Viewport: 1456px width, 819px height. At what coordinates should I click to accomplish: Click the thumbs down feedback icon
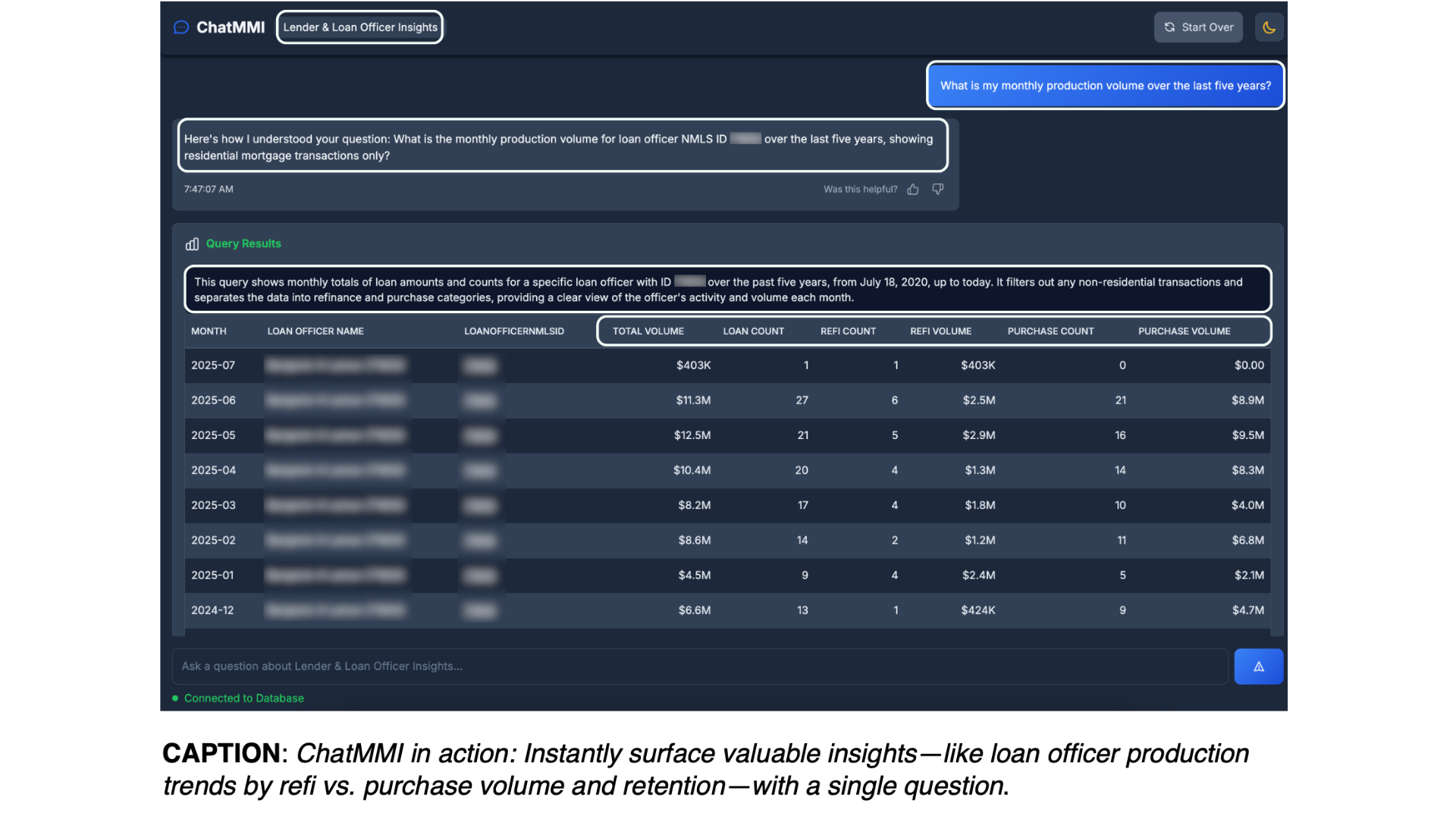[938, 190]
